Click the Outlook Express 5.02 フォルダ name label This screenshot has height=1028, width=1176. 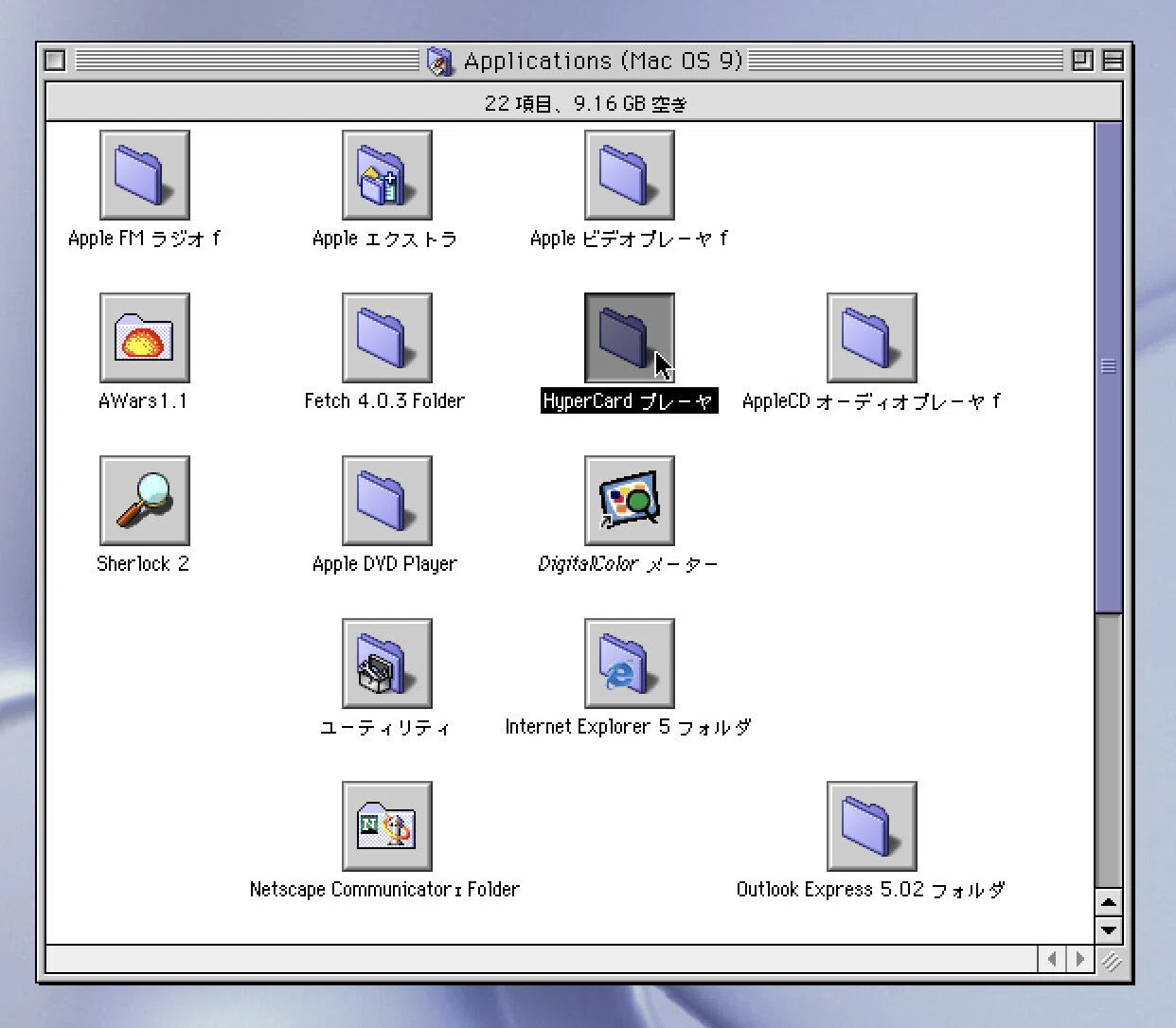[870, 890]
